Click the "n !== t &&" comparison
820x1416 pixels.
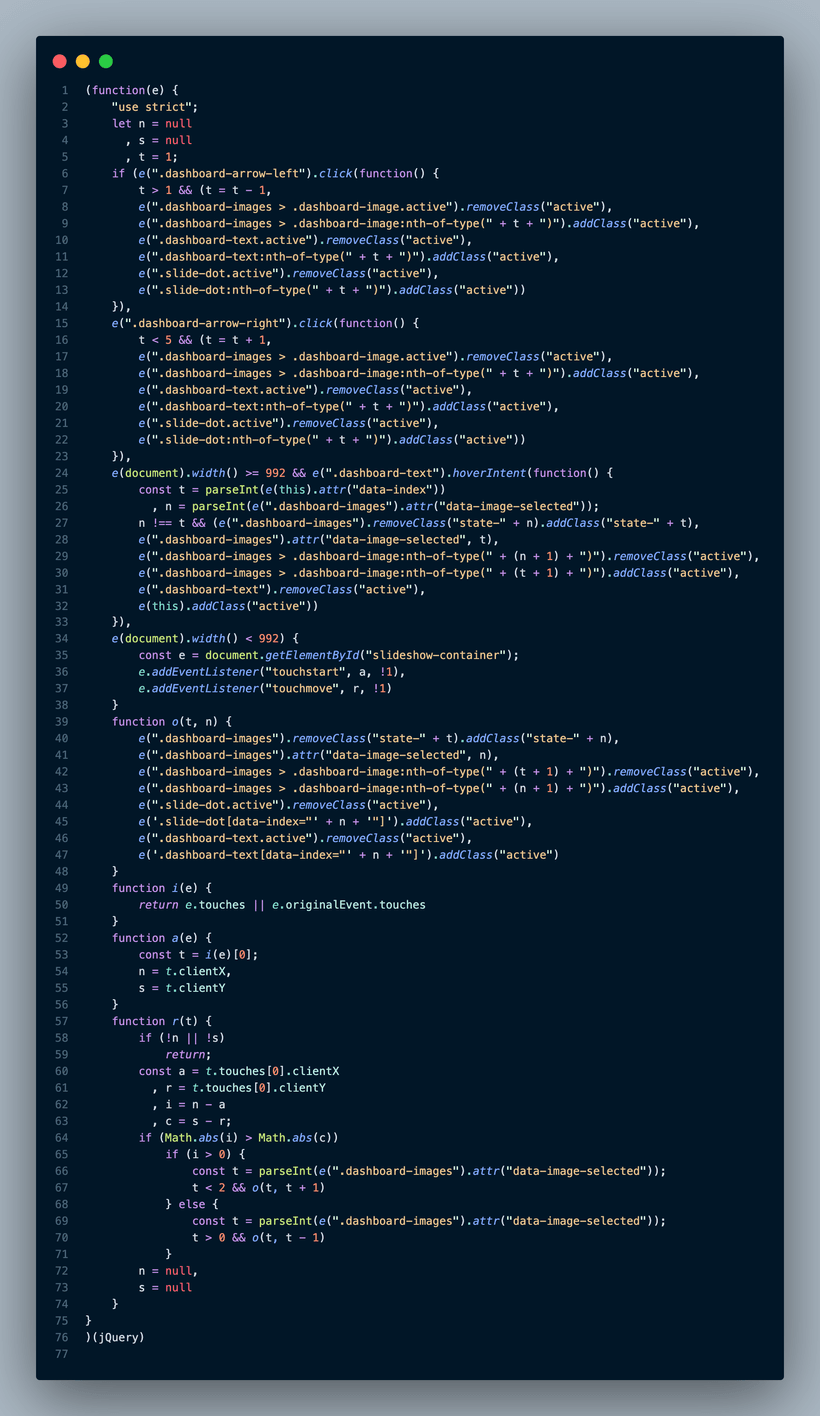click(x=172, y=523)
